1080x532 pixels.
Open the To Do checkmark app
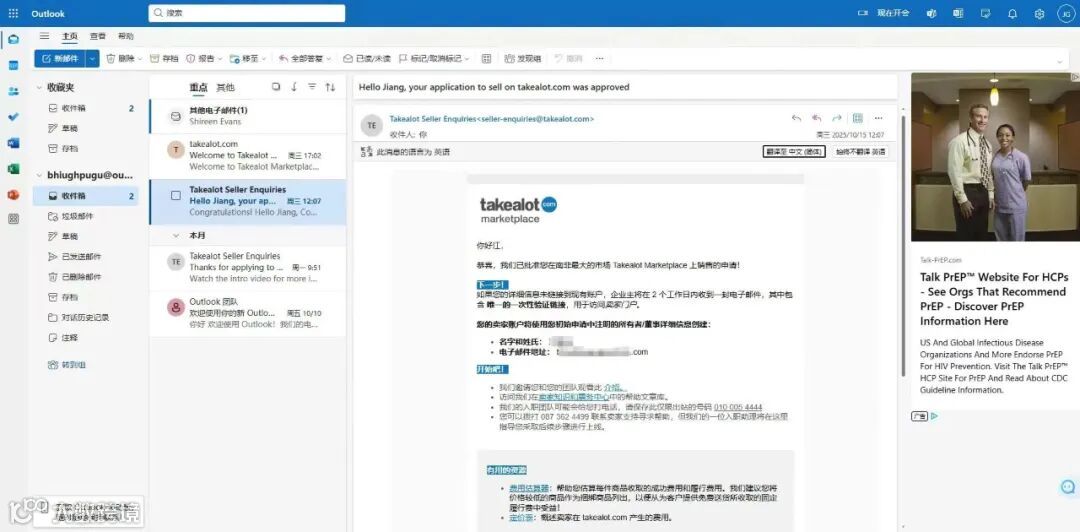point(13,117)
